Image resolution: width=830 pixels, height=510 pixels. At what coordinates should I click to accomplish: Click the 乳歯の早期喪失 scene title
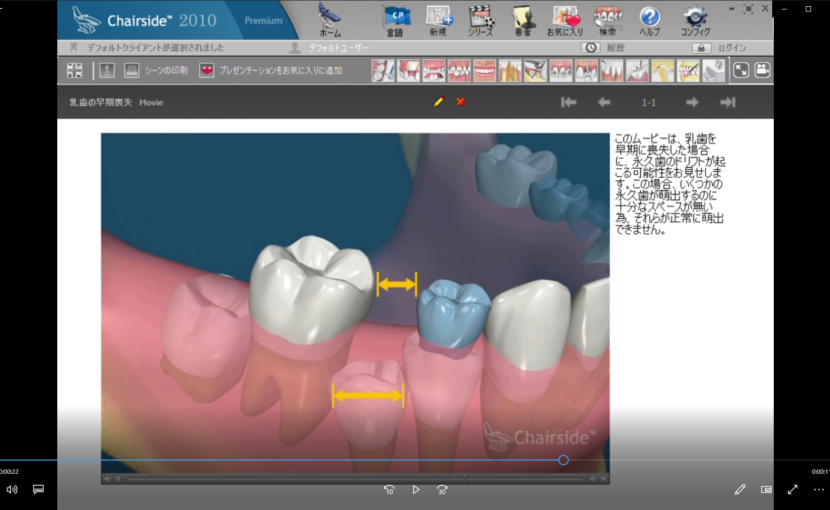tap(101, 102)
